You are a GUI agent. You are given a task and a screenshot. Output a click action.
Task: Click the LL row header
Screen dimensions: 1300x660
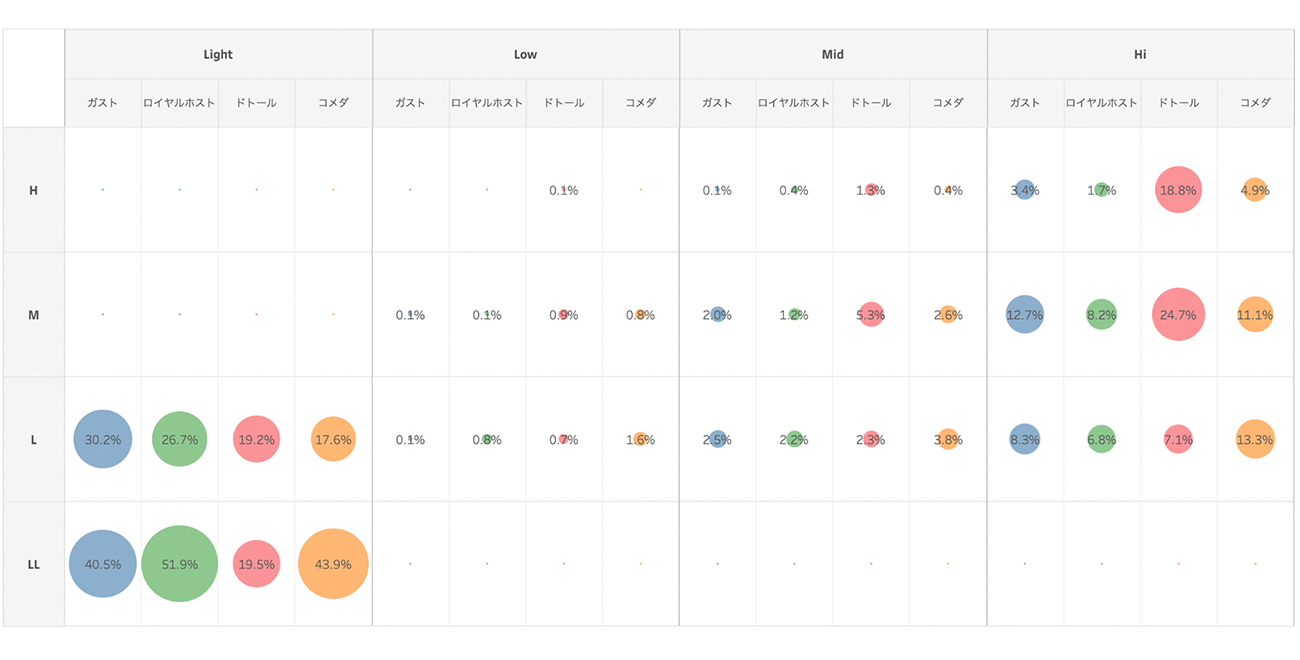click(x=34, y=564)
